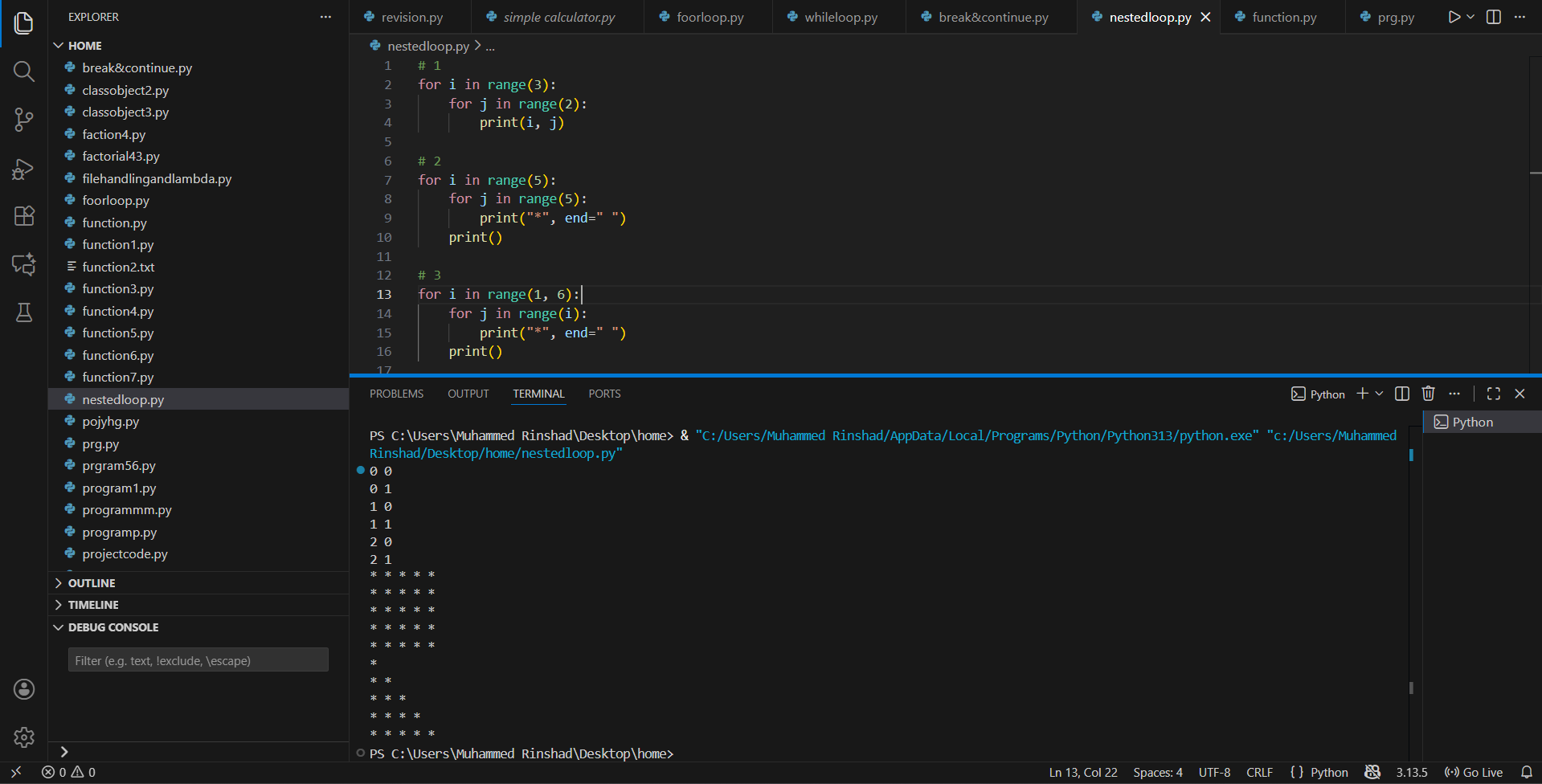
Task: Click Go Live in the status bar
Action: tap(1473, 772)
